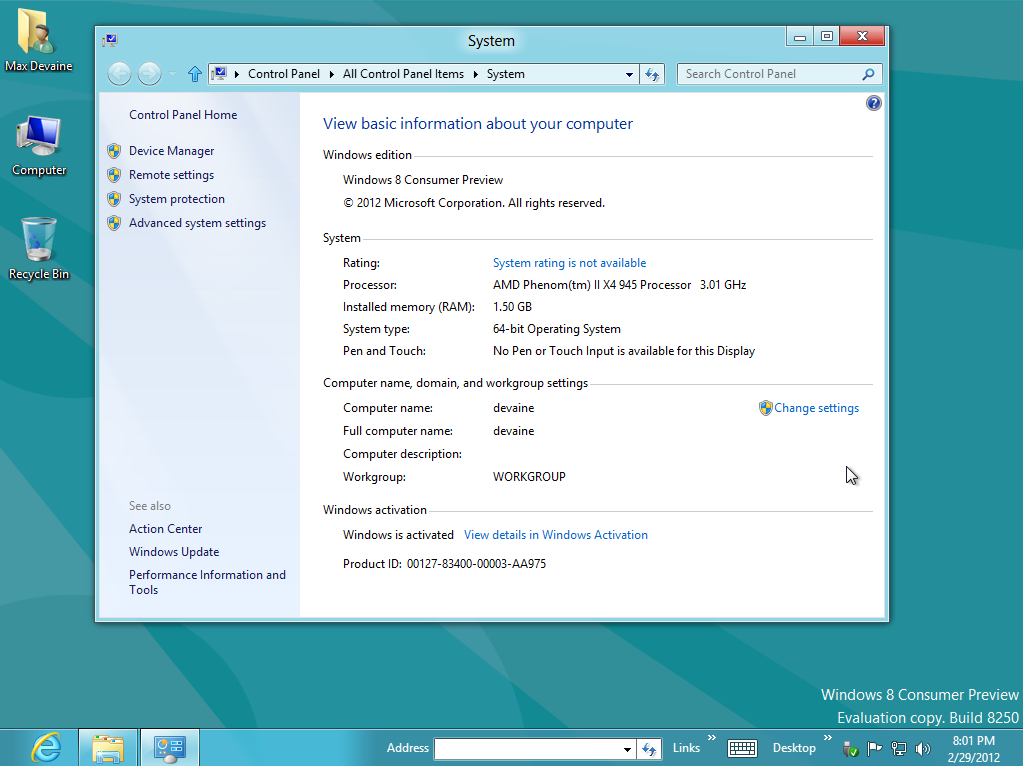Image resolution: width=1023 pixels, height=766 pixels.
Task: Open the network tray icon
Action: [899, 748]
